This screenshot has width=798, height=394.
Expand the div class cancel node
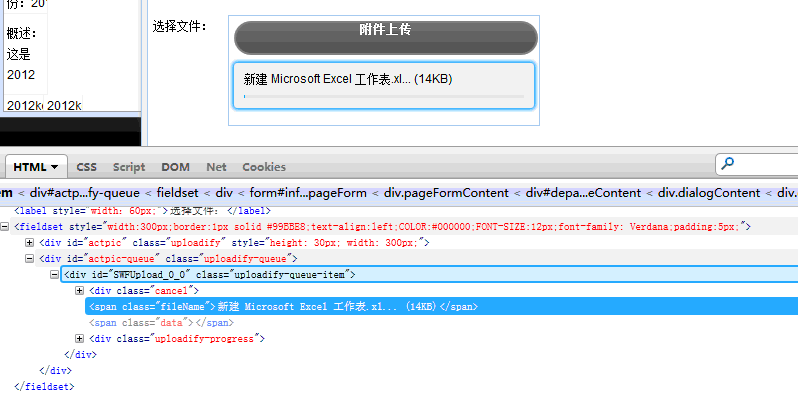[x=79, y=291]
